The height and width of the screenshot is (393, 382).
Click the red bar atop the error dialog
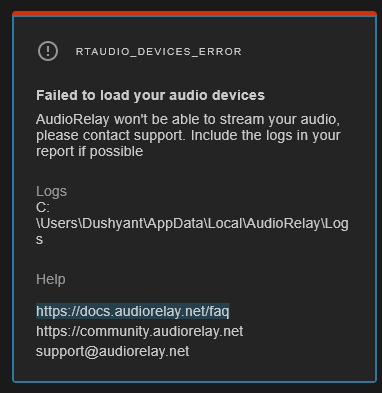pyautogui.click(x=194, y=13)
